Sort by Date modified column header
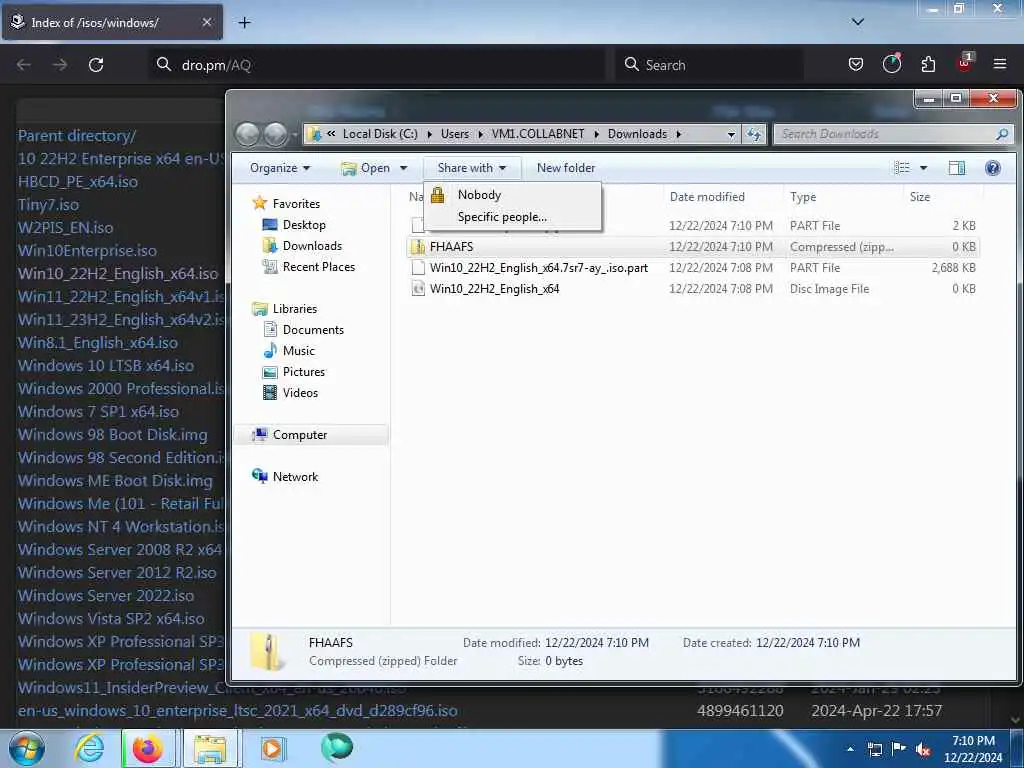This screenshot has width=1024, height=768. pos(707,197)
